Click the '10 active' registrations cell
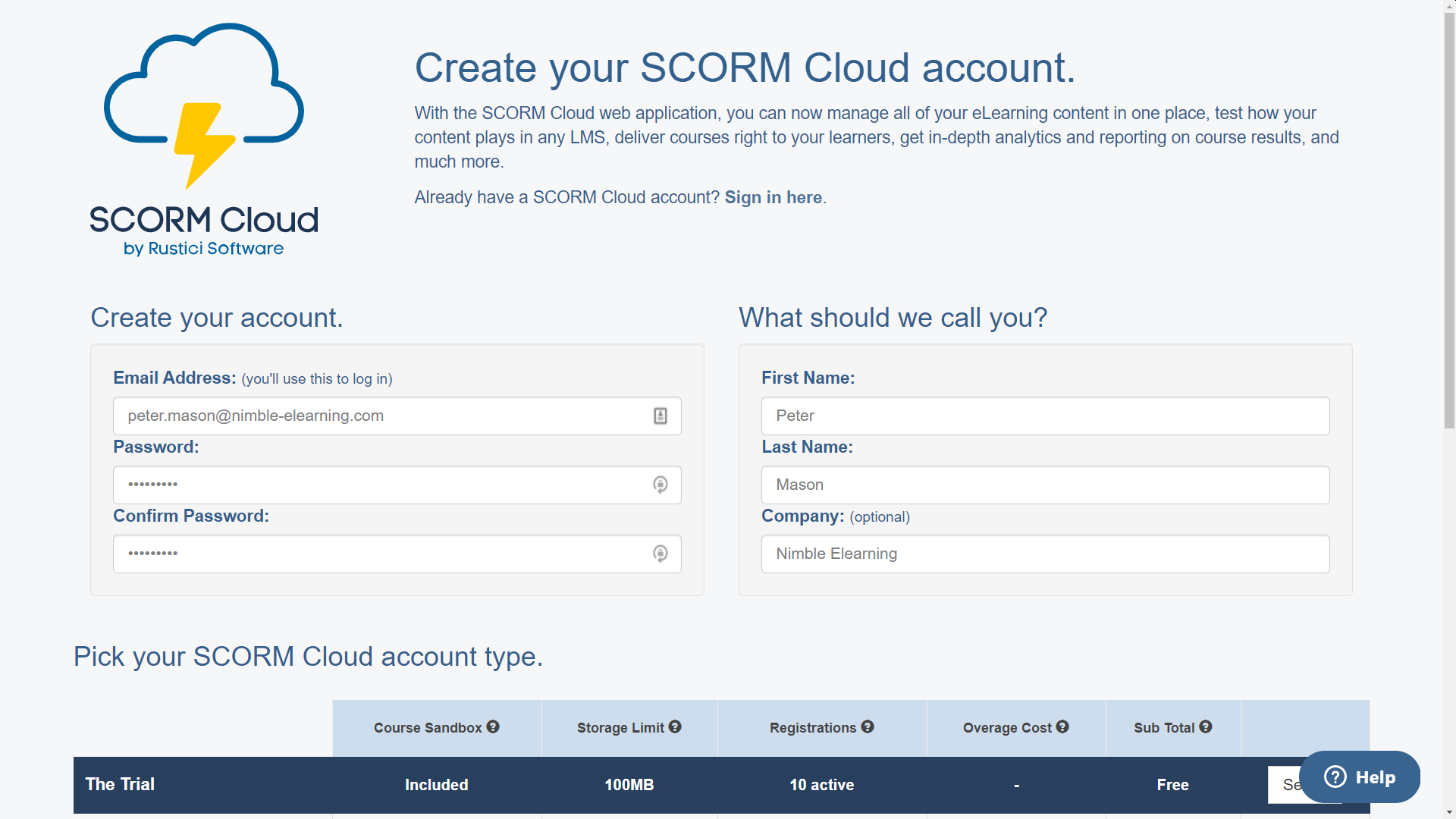The width and height of the screenshot is (1456, 819). point(822,785)
